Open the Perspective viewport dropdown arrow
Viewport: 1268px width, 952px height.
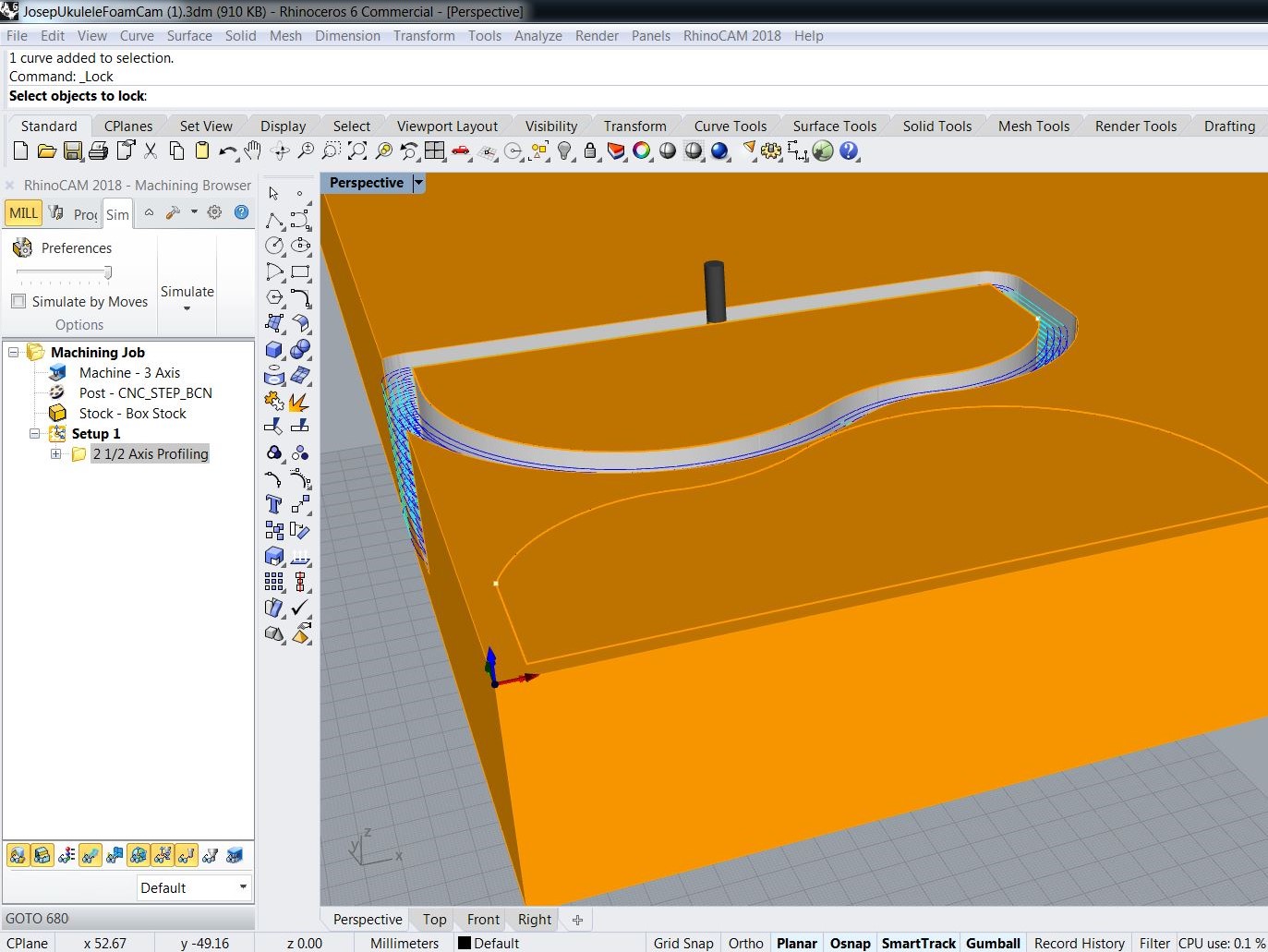418,183
